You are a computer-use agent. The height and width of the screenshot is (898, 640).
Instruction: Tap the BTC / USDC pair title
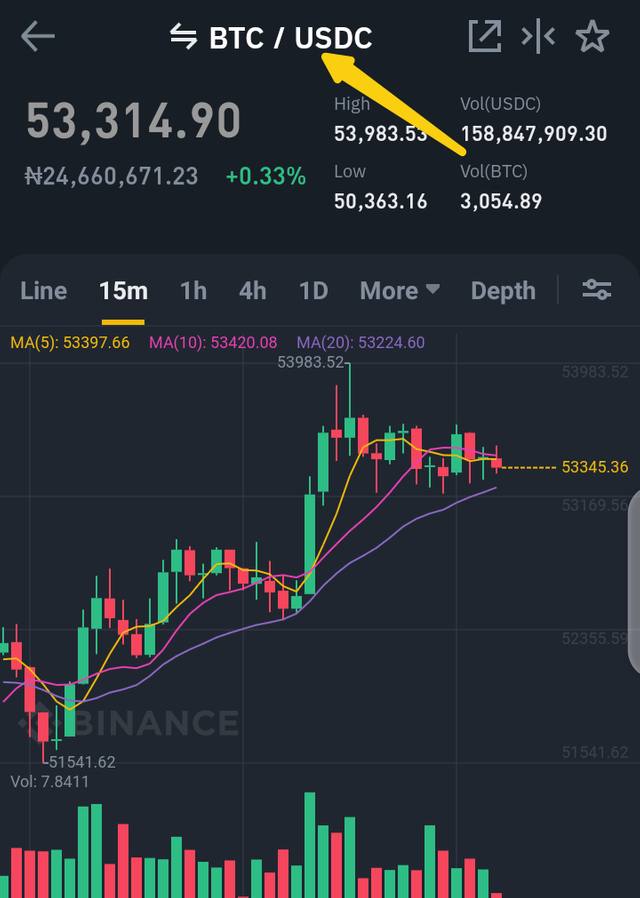click(x=290, y=38)
